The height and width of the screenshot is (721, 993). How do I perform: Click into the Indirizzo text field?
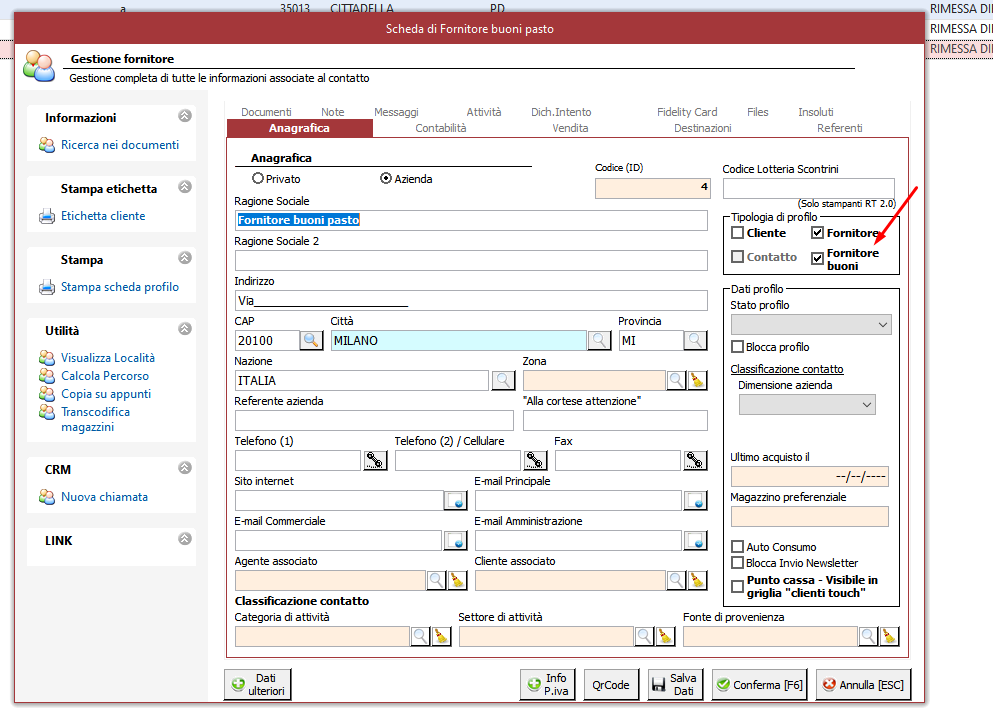(x=470, y=300)
